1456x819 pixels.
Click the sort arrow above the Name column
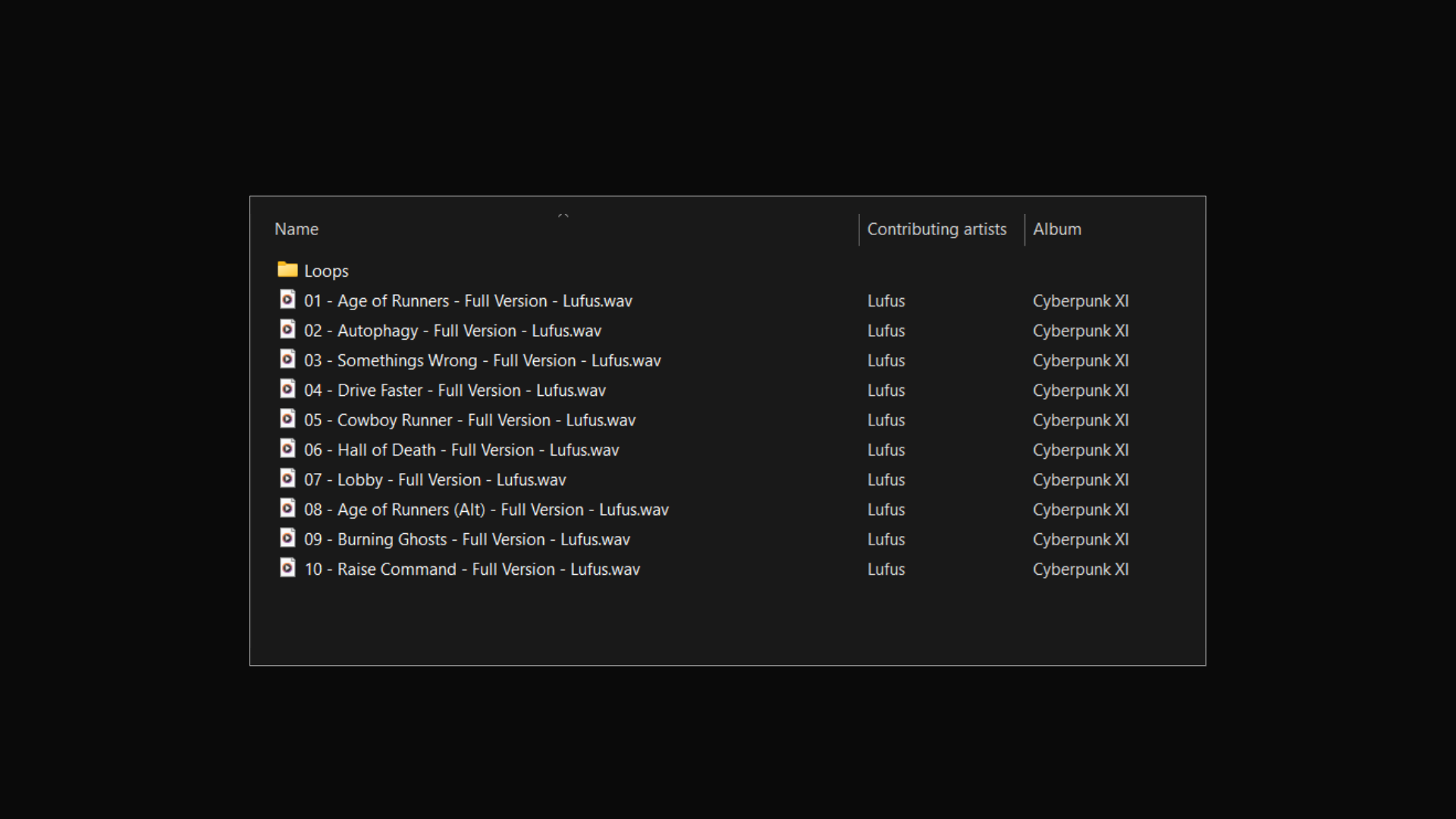coord(563,216)
